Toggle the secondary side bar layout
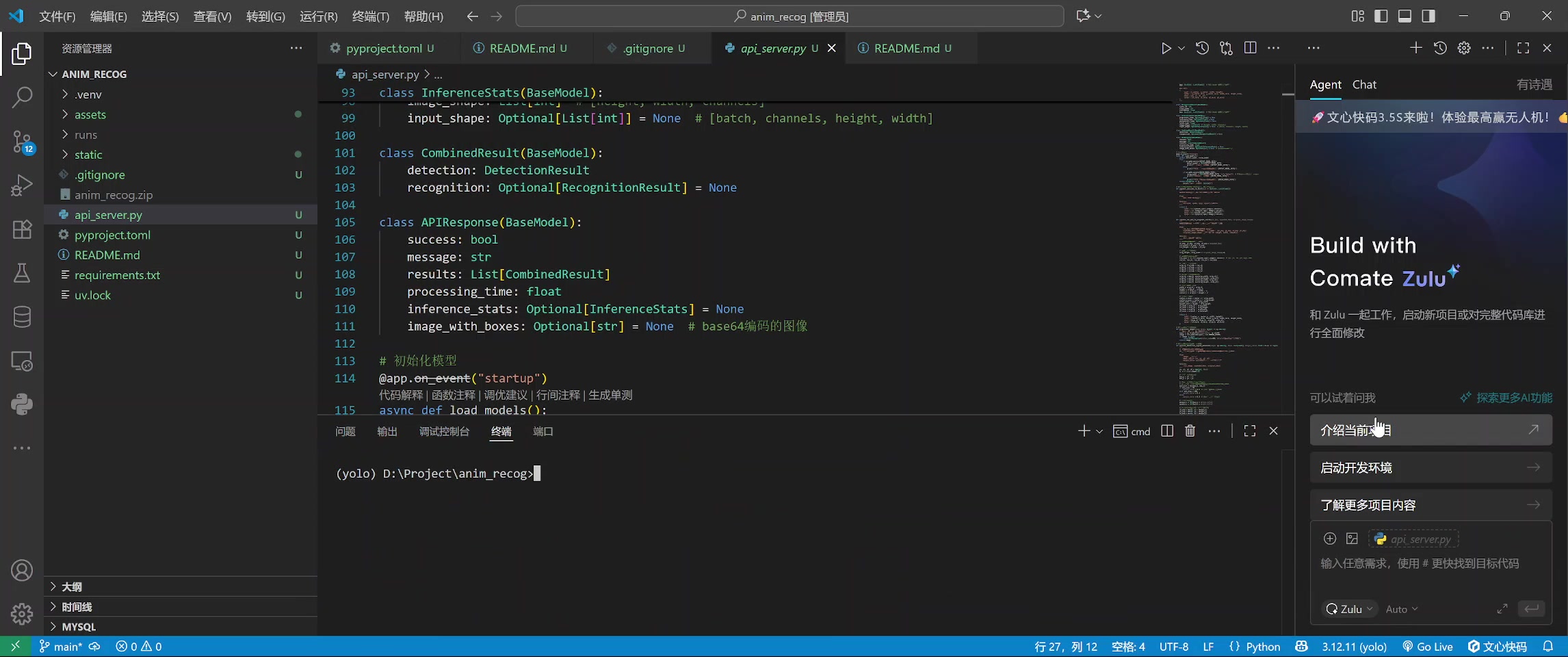Viewport: 1568px width, 657px height. (x=1428, y=16)
